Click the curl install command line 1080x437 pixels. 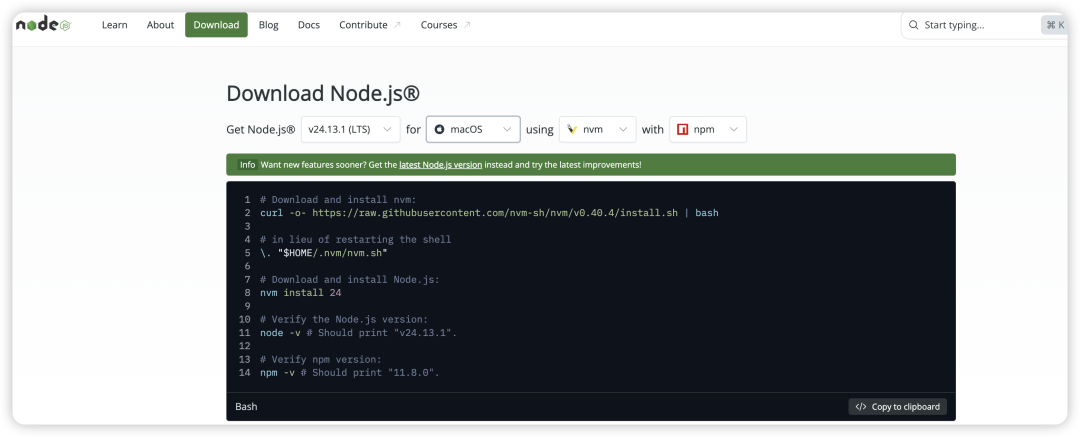pos(489,213)
